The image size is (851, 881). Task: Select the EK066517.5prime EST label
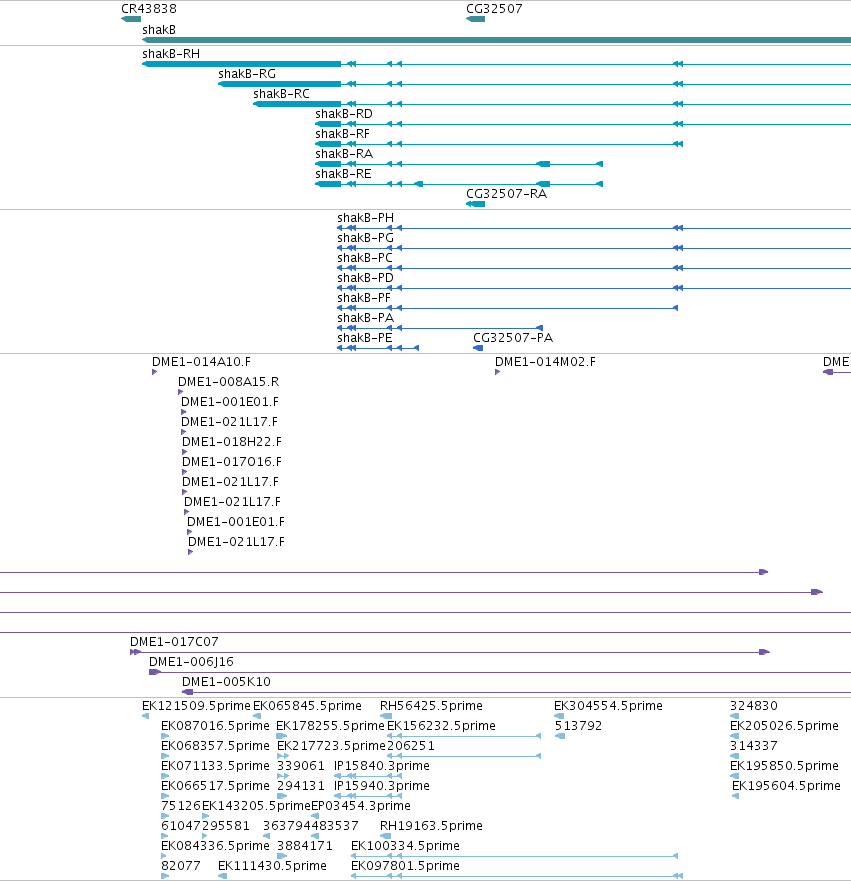coord(215,785)
